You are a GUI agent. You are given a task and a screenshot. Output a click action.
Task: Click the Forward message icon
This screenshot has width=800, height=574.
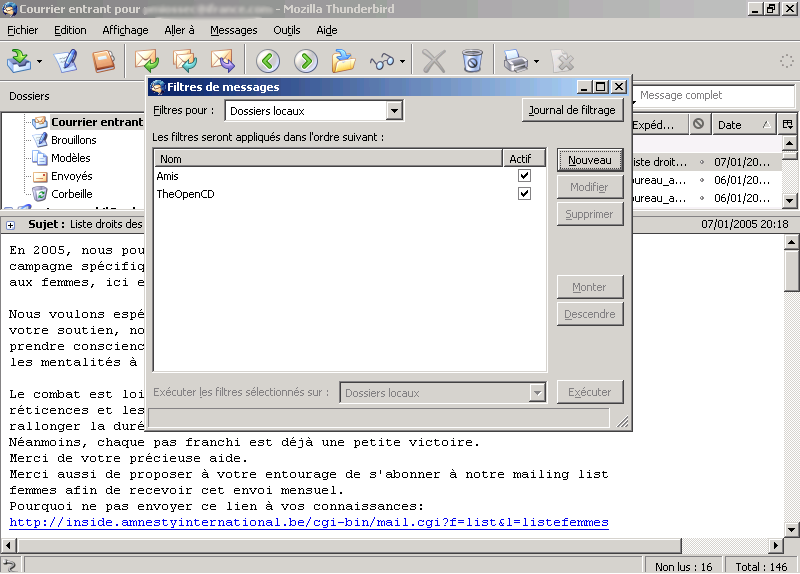pyautogui.click(x=223, y=61)
